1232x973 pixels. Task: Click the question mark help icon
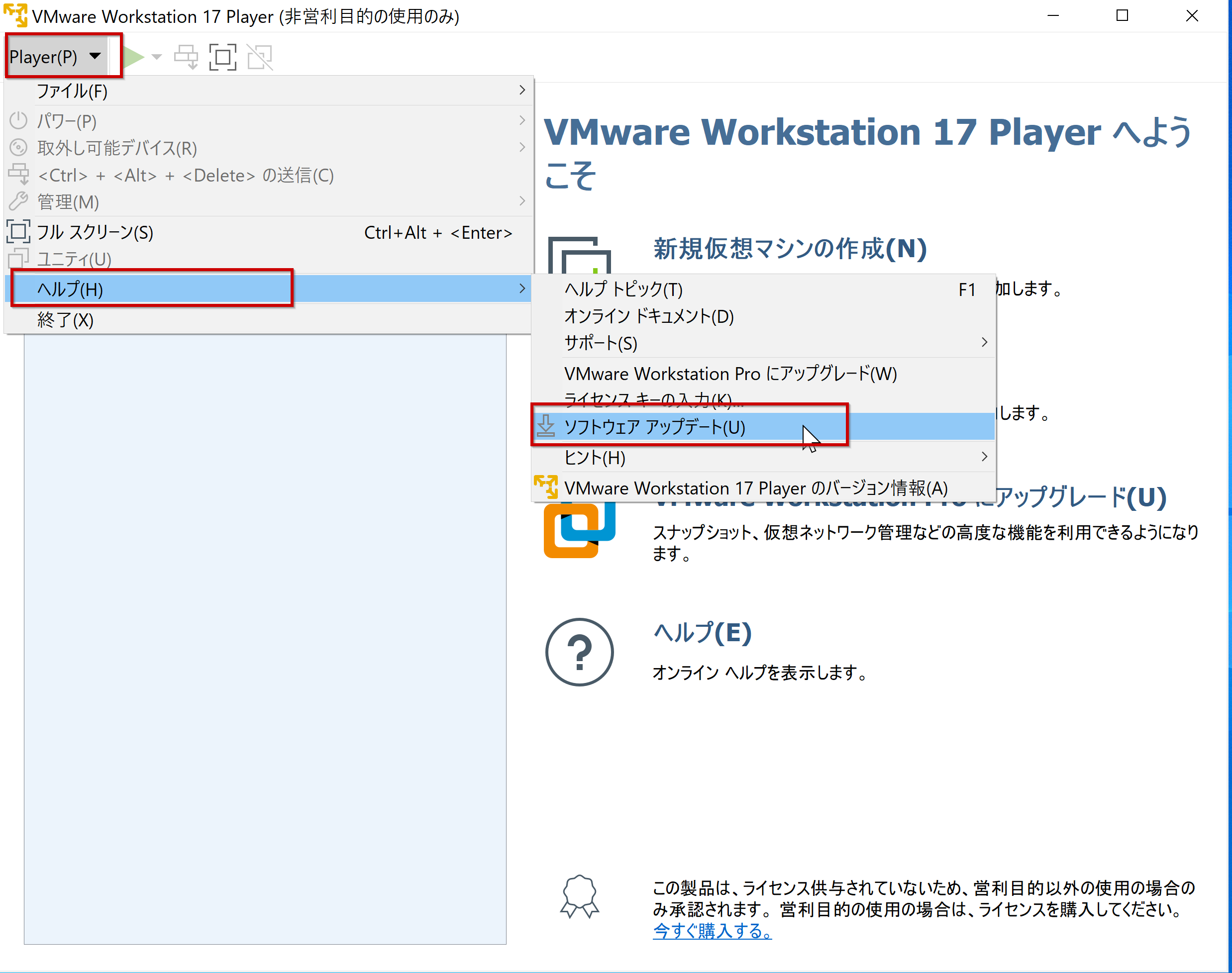pos(580,652)
